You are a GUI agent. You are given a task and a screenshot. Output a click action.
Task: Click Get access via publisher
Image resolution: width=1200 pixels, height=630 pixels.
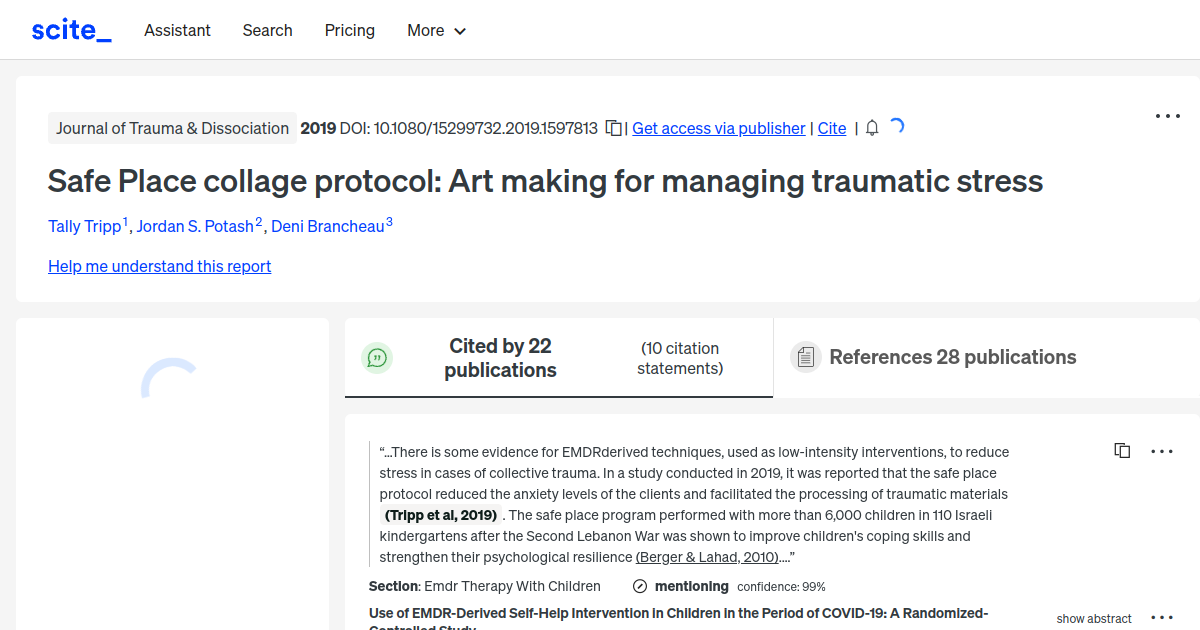coord(718,128)
